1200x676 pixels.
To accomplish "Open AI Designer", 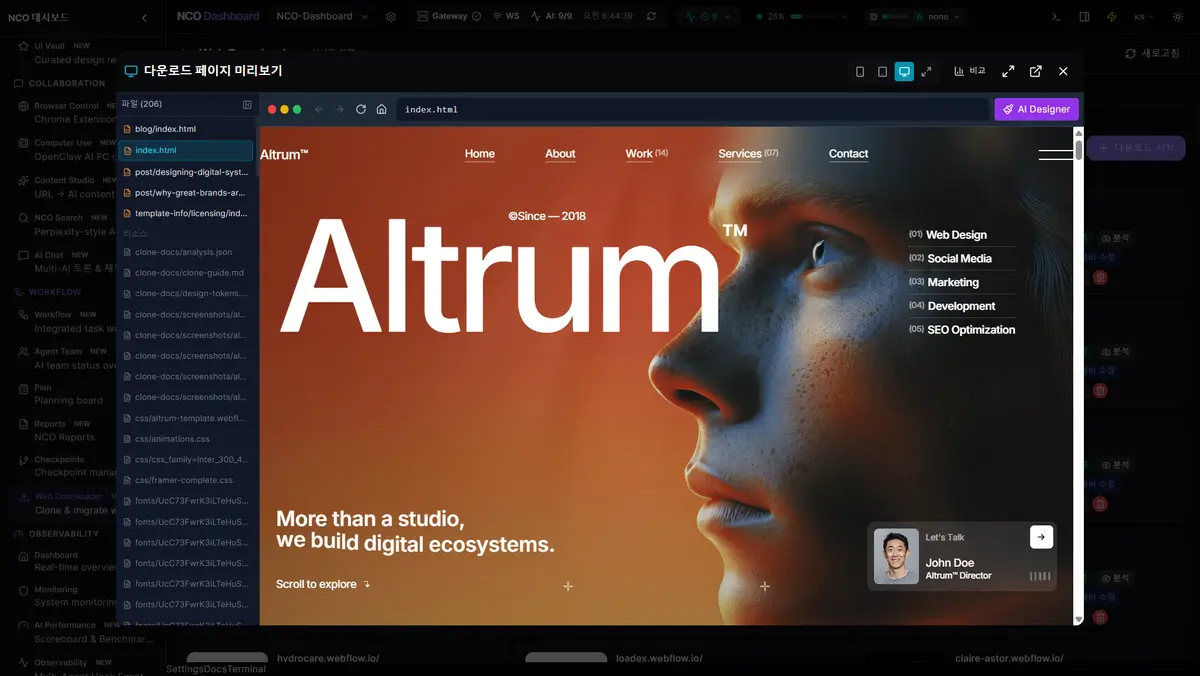I will click(x=1037, y=109).
